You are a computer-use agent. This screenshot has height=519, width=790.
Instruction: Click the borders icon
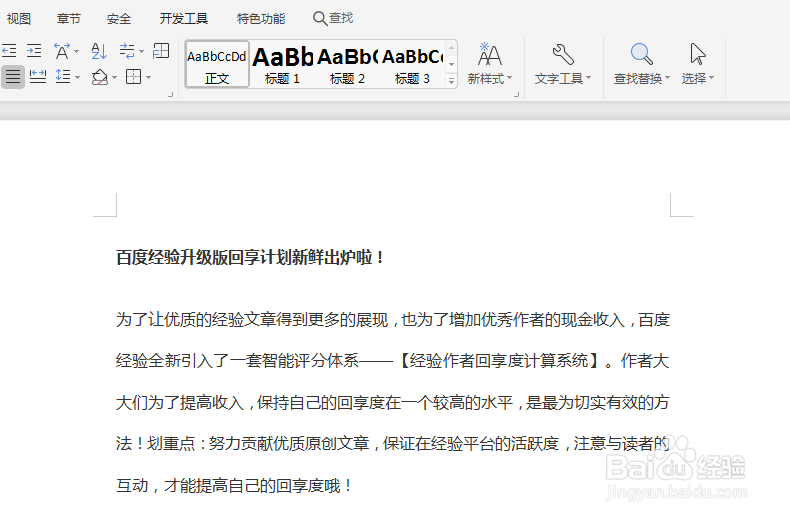coord(134,77)
